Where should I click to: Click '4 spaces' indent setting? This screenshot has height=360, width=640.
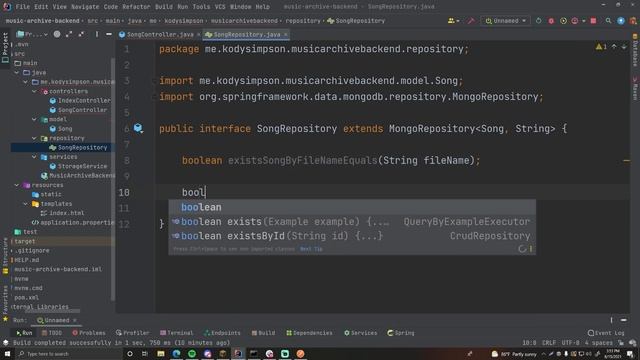(599, 343)
